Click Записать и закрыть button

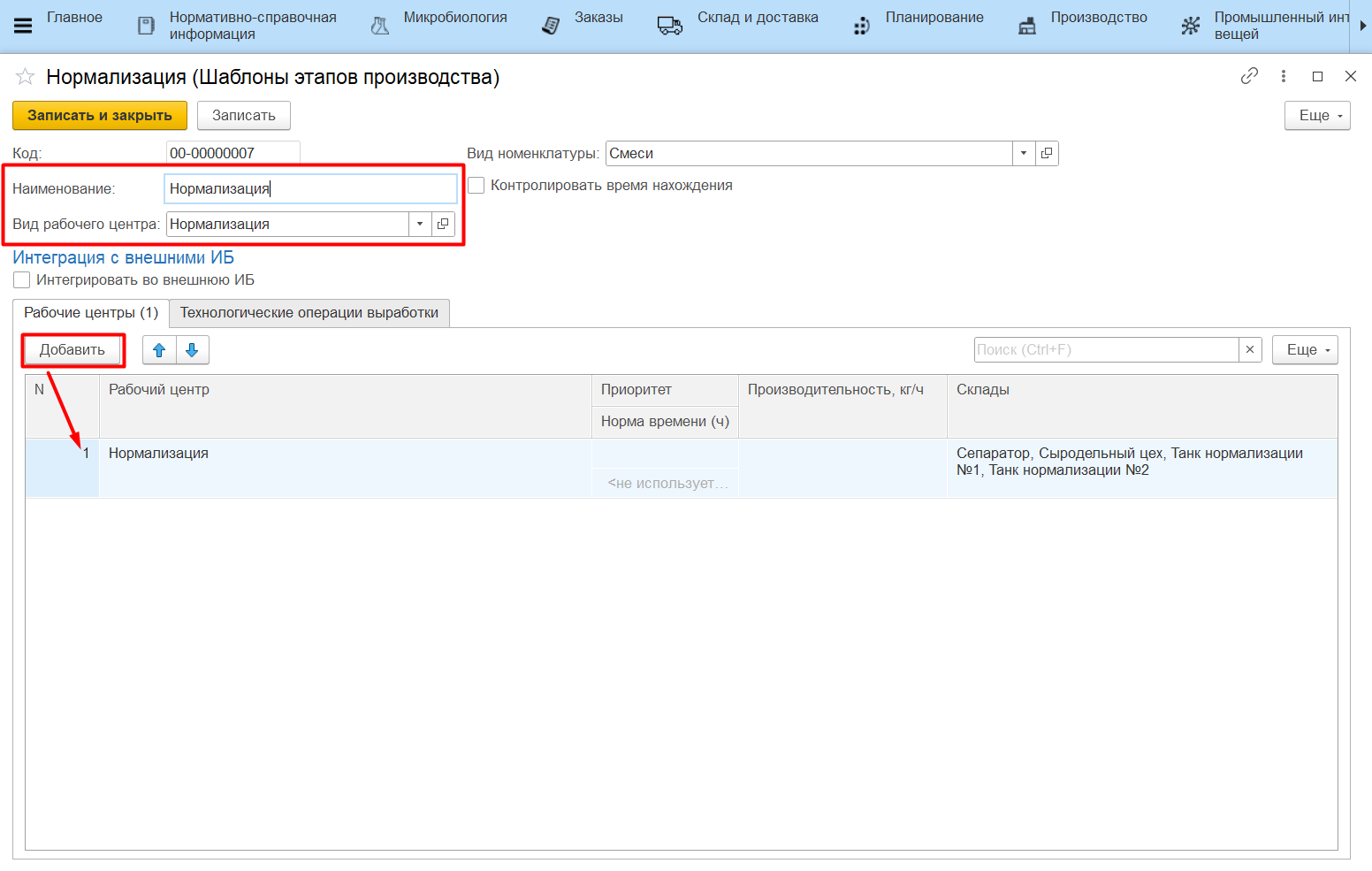tap(99, 116)
